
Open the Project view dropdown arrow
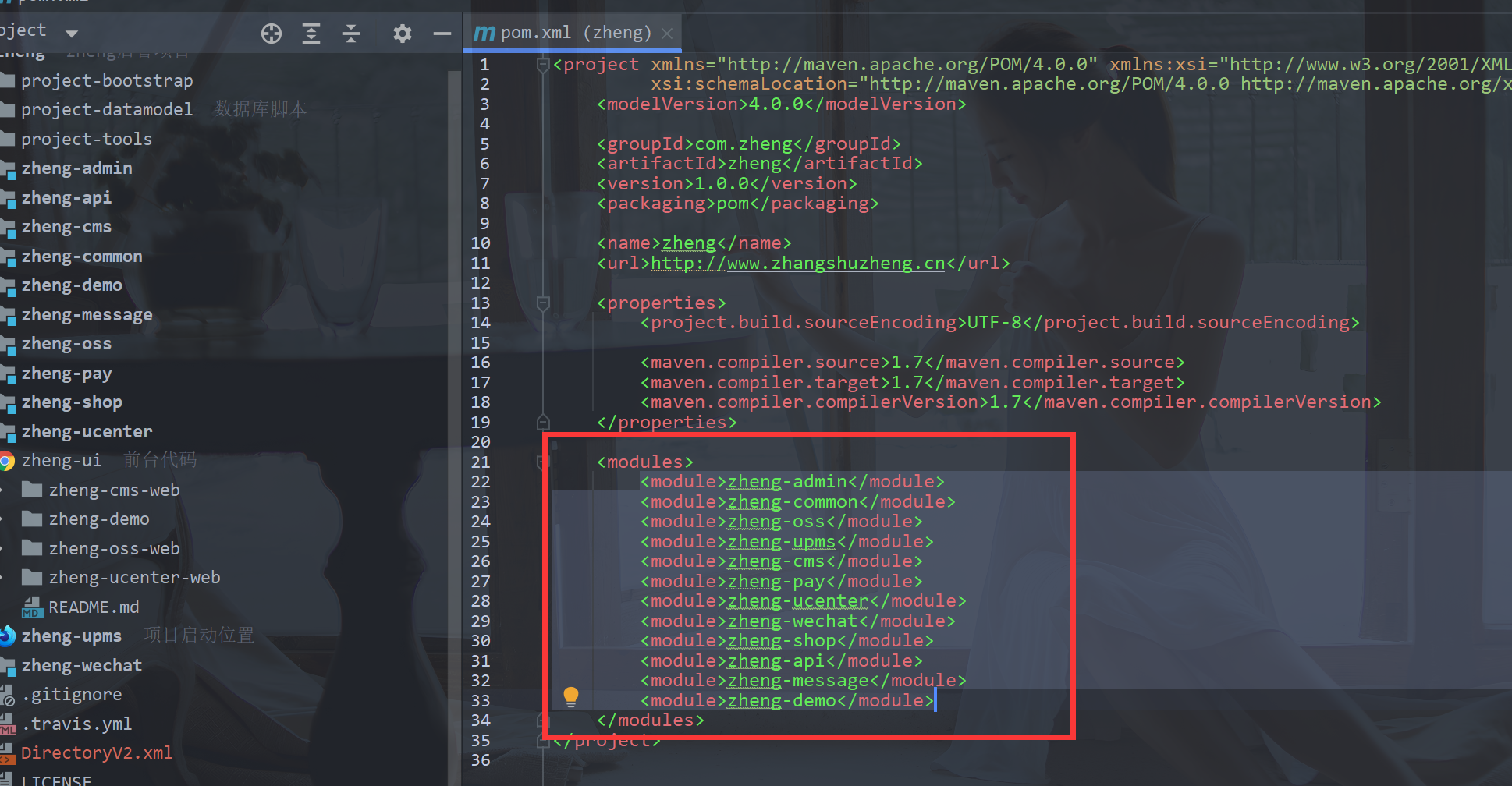click(72, 34)
